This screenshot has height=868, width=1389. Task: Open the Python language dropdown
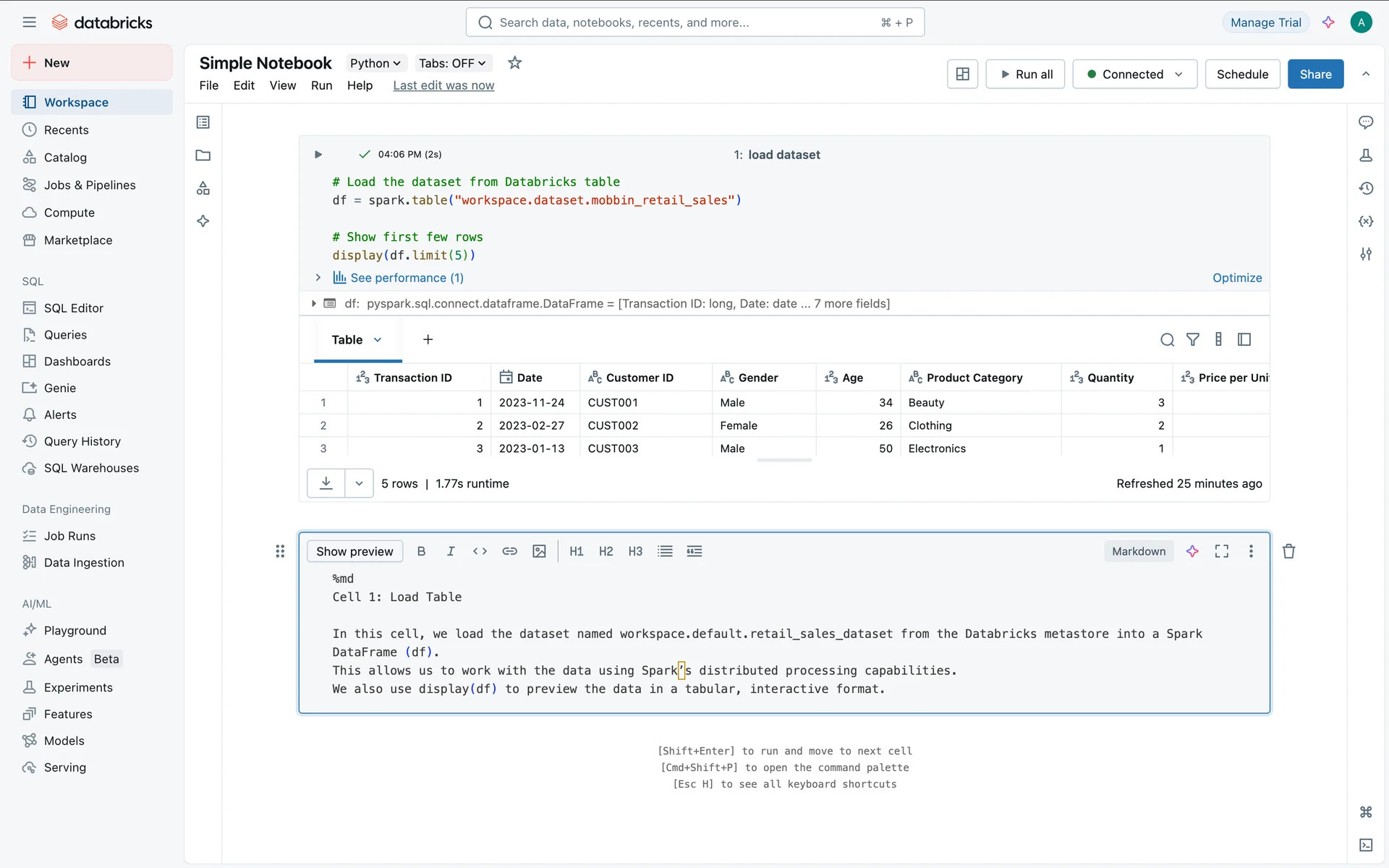(x=375, y=63)
